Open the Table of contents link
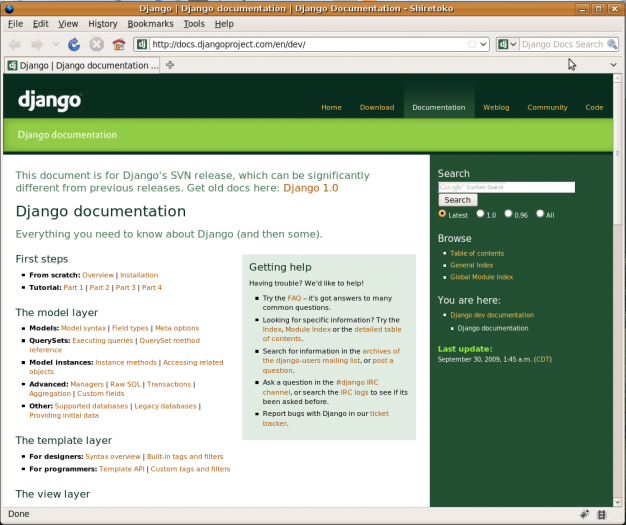626x525 pixels. 477,253
